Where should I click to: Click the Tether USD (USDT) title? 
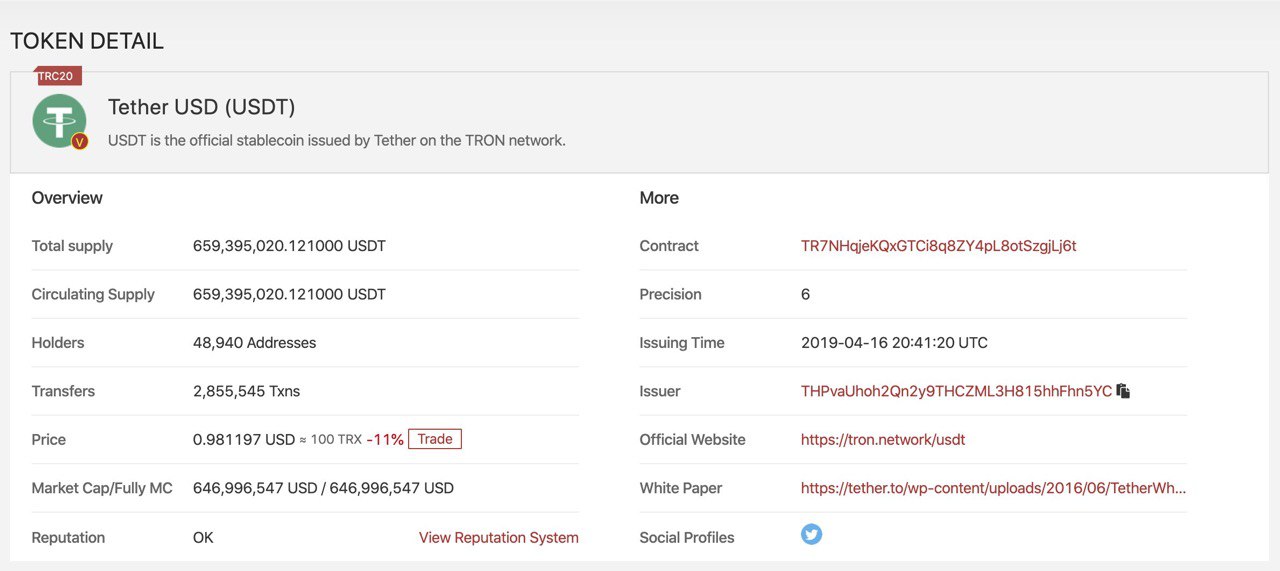tap(202, 107)
